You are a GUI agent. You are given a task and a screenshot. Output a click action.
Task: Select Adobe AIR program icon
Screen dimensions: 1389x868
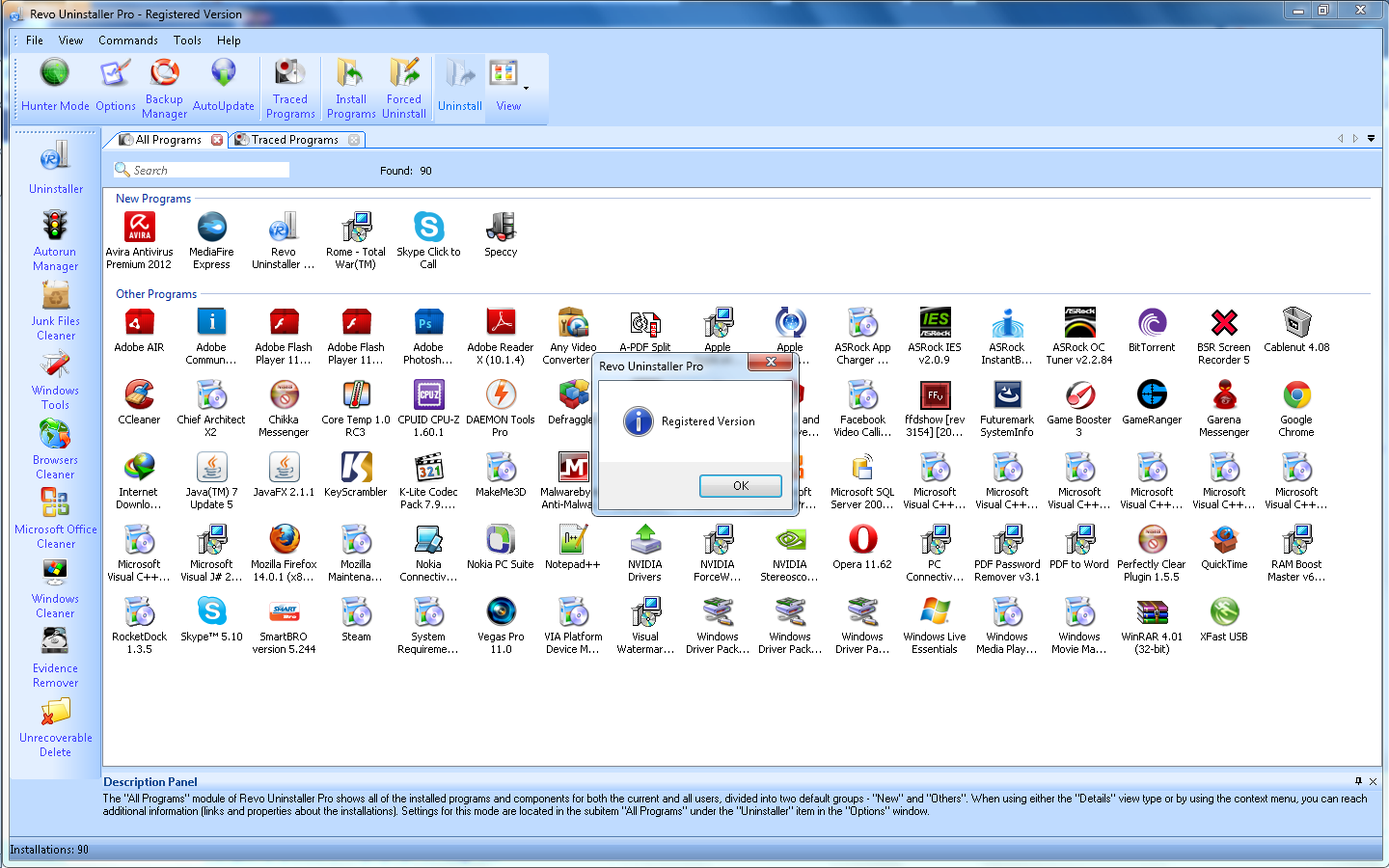[x=139, y=330]
